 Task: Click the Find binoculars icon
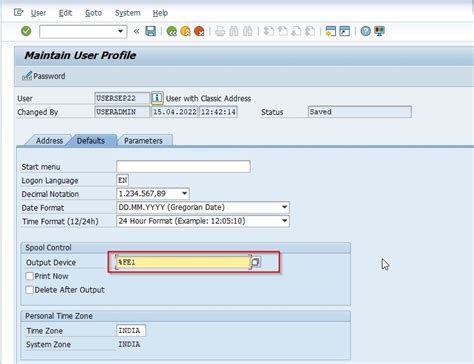[x=234, y=32]
